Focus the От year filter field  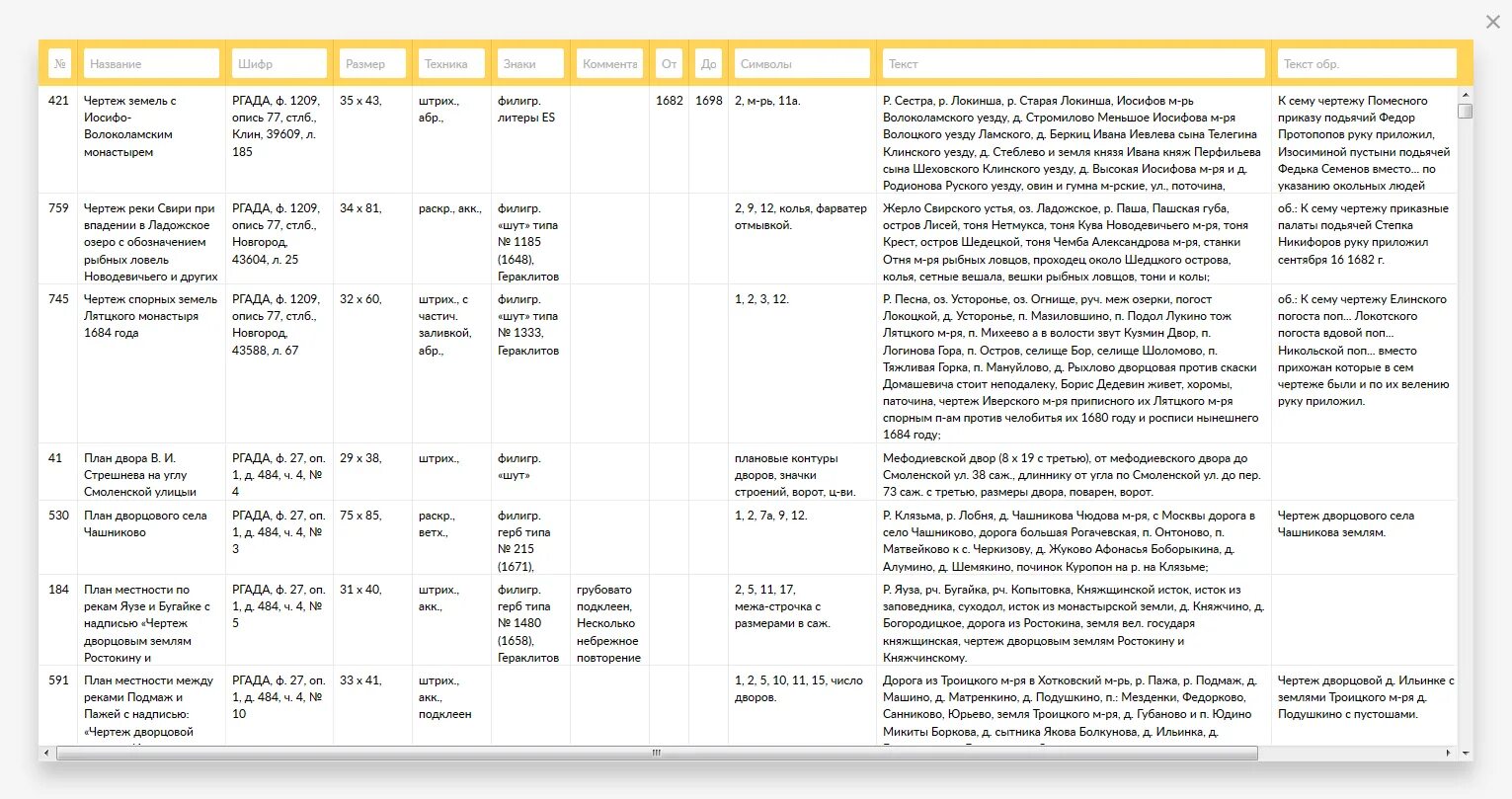tap(669, 63)
